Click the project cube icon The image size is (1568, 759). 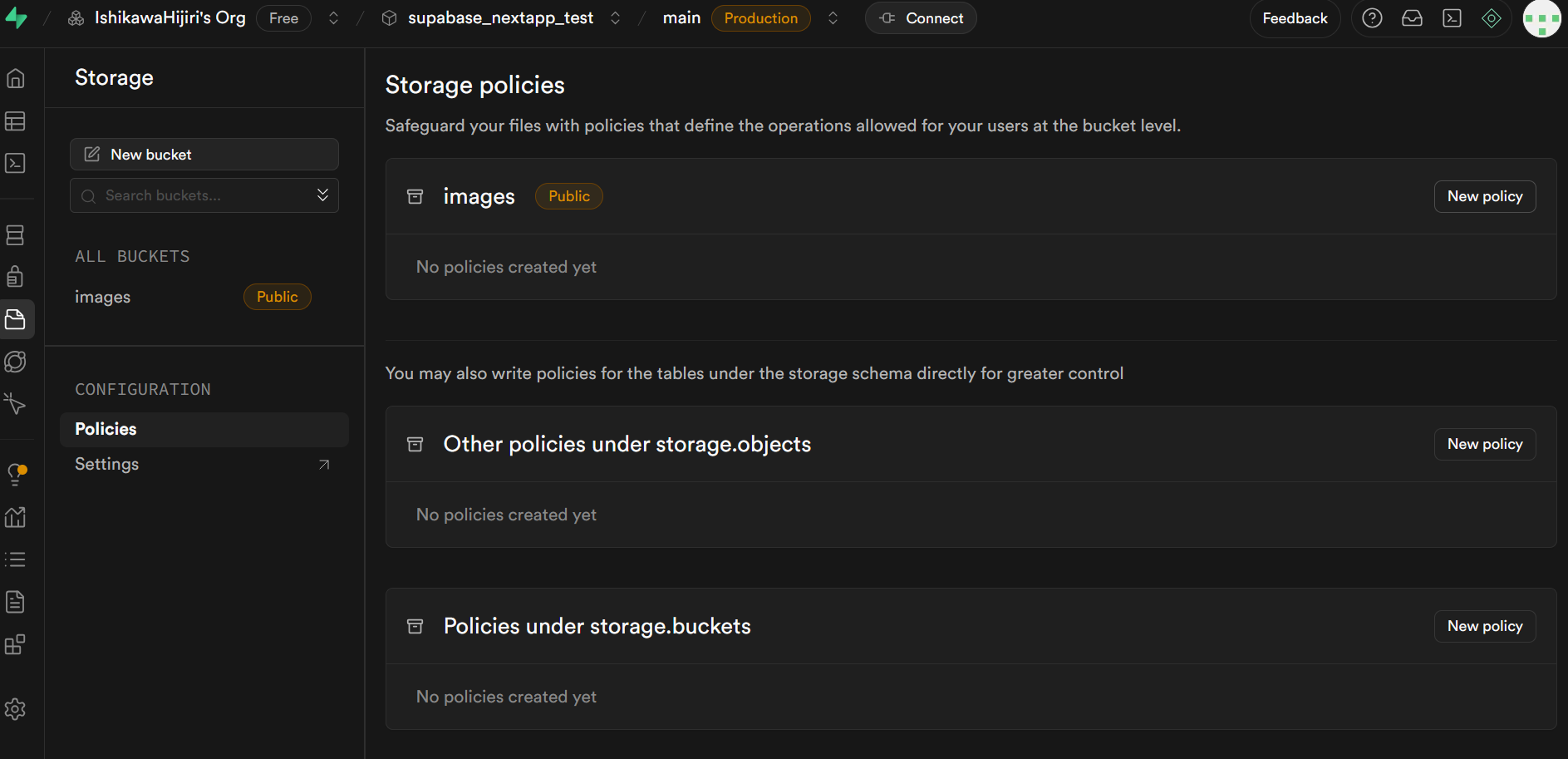pos(389,18)
